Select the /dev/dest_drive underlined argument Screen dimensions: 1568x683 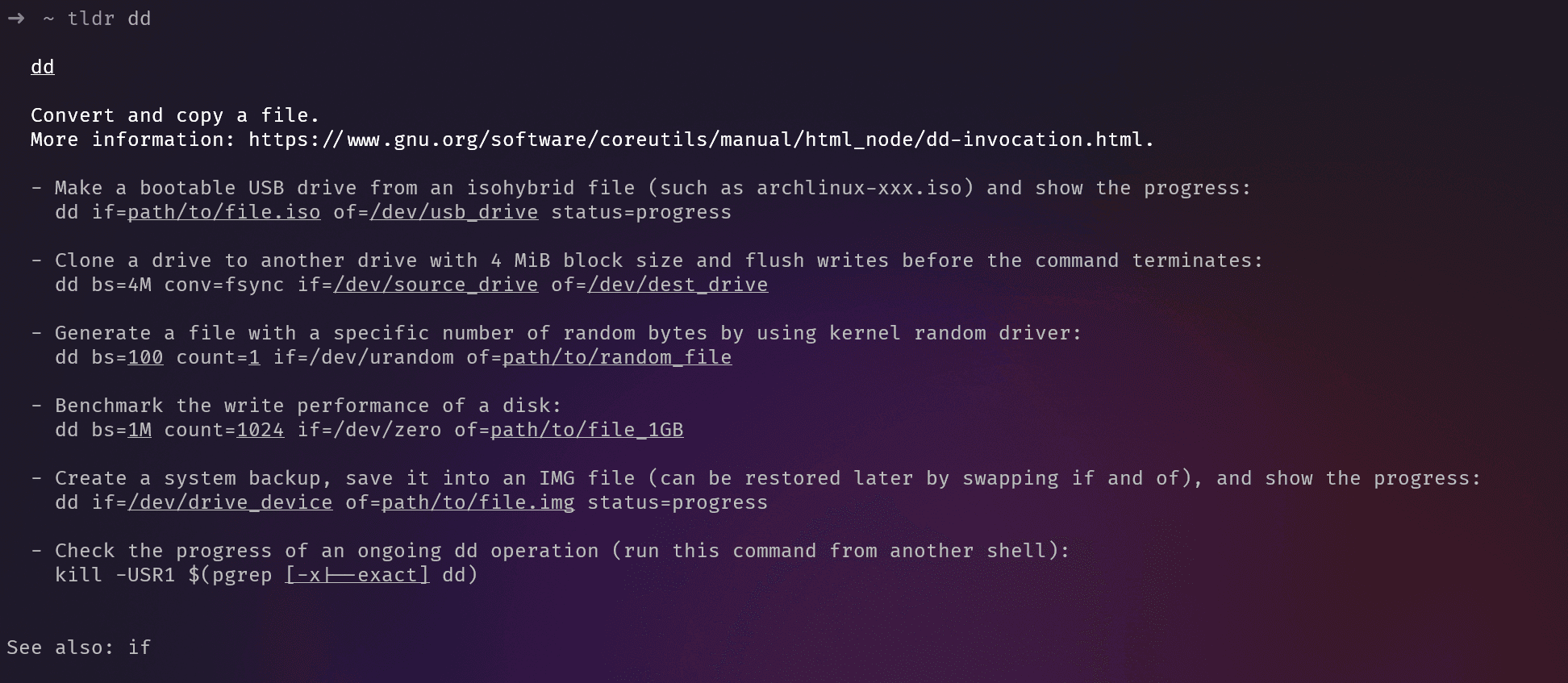678,285
